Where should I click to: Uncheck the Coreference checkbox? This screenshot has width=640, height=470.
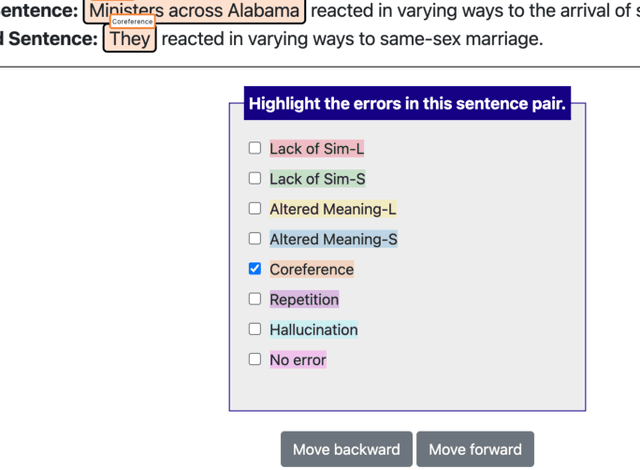[255, 268]
